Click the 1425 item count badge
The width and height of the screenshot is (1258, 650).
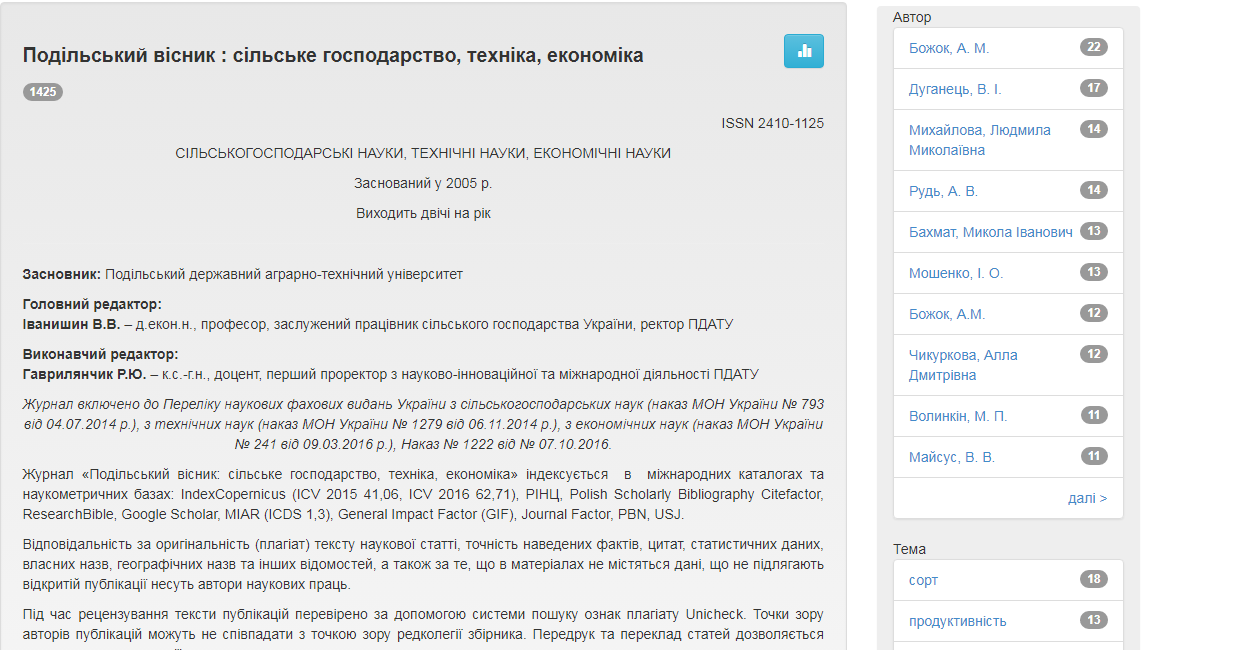(43, 92)
